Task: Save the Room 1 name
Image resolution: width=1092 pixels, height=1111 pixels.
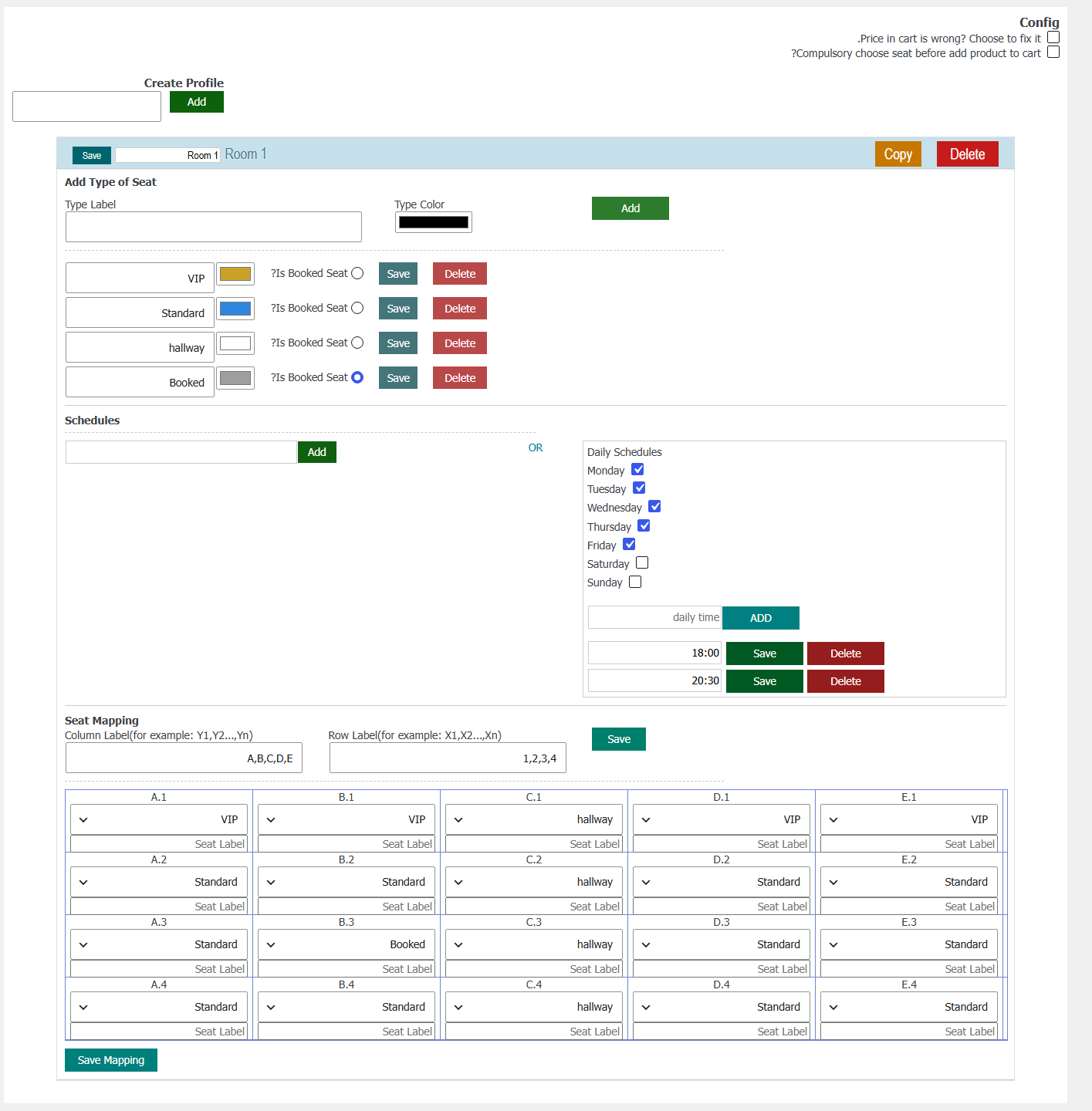Action: [92, 155]
